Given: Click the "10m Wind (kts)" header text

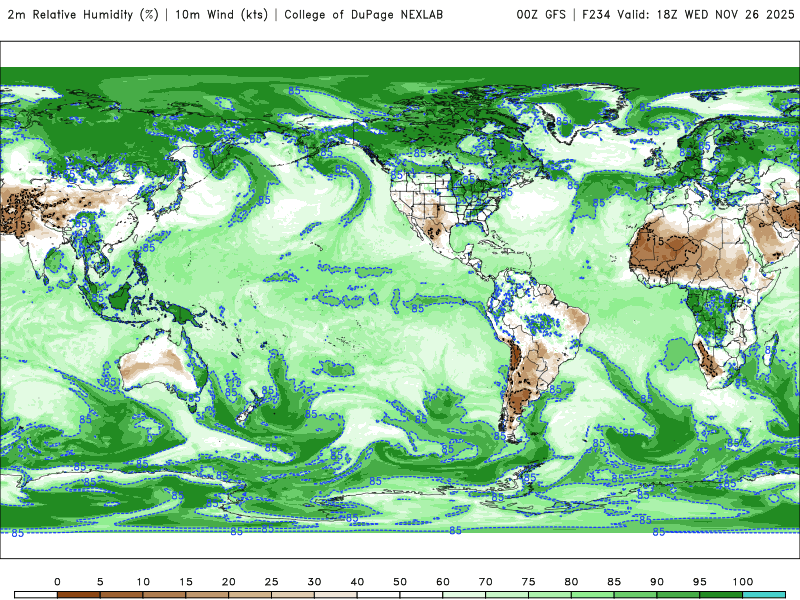Looking at the screenshot, I should (x=221, y=15).
